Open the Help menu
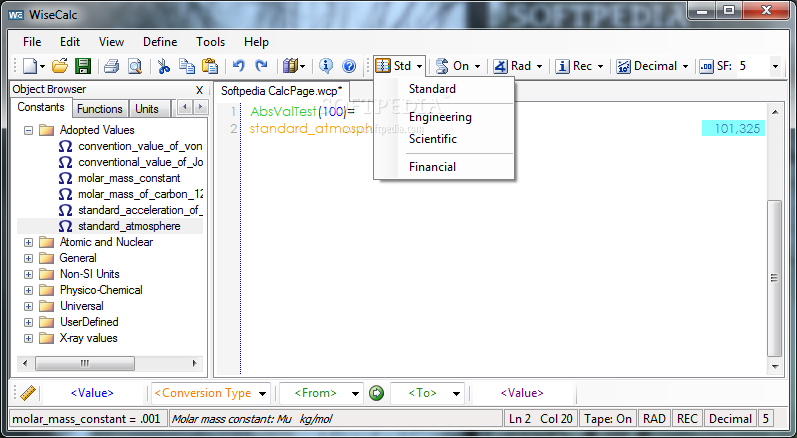The image size is (797, 438). pyautogui.click(x=256, y=42)
